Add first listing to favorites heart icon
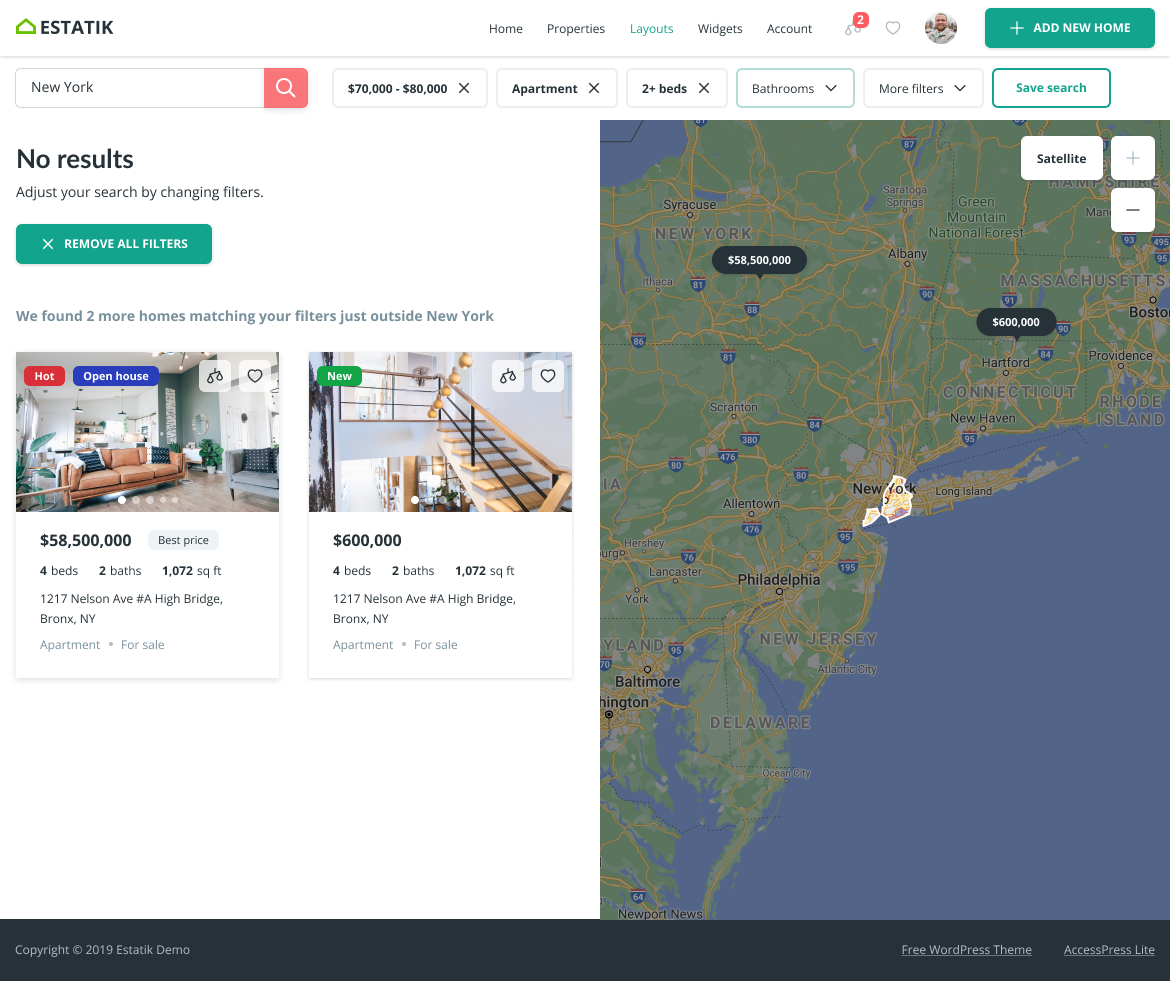 [255, 376]
